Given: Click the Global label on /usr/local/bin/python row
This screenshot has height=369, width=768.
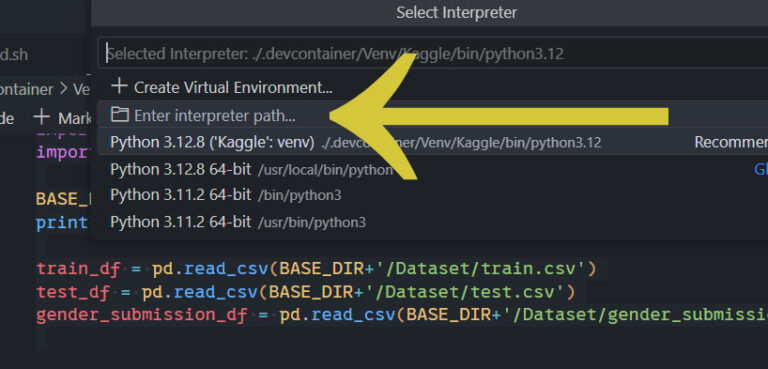Looking at the screenshot, I should 761,169.
